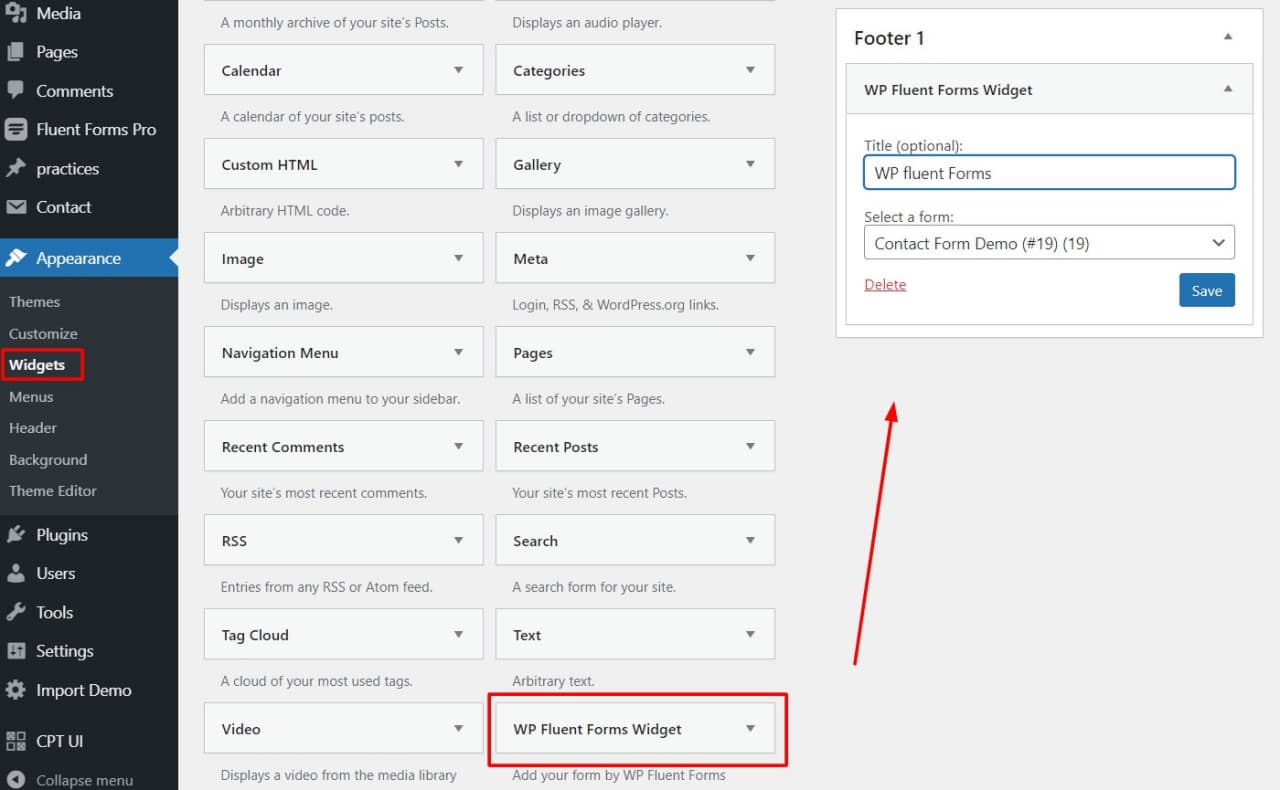Collapse the Footer 1 widget area
Image resolution: width=1280 pixels, height=790 pixels.
point(1228,37)
